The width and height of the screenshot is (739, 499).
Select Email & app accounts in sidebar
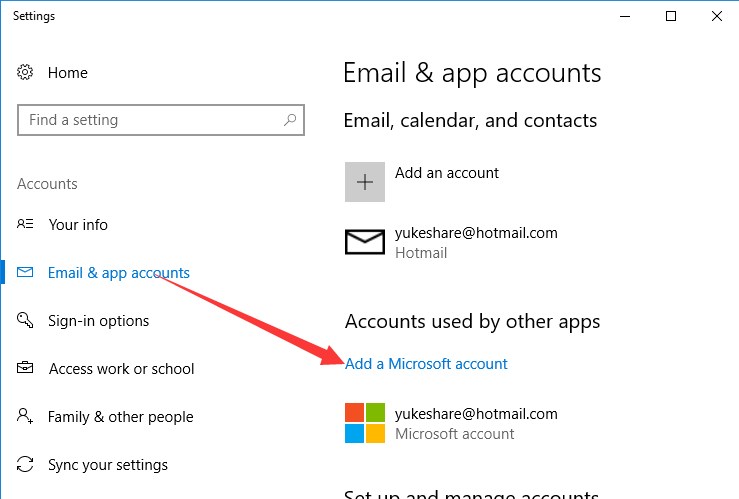(119, 273)
